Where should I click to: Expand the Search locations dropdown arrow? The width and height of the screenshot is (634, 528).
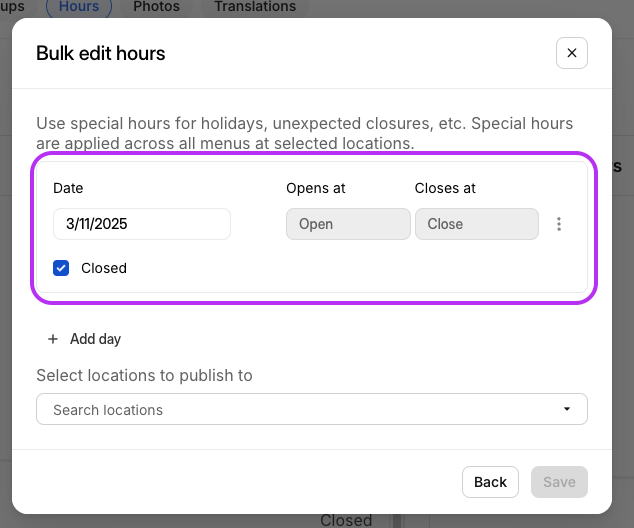coord(567,409)
